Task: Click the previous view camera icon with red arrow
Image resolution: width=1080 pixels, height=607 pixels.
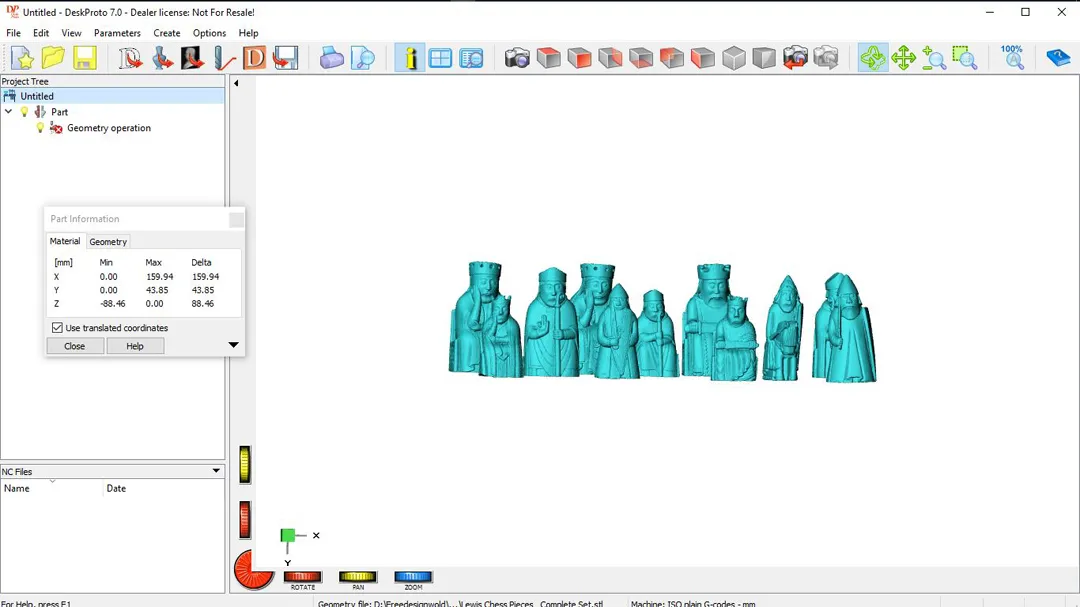Action: pyautogui.click(x=795, y=58)
